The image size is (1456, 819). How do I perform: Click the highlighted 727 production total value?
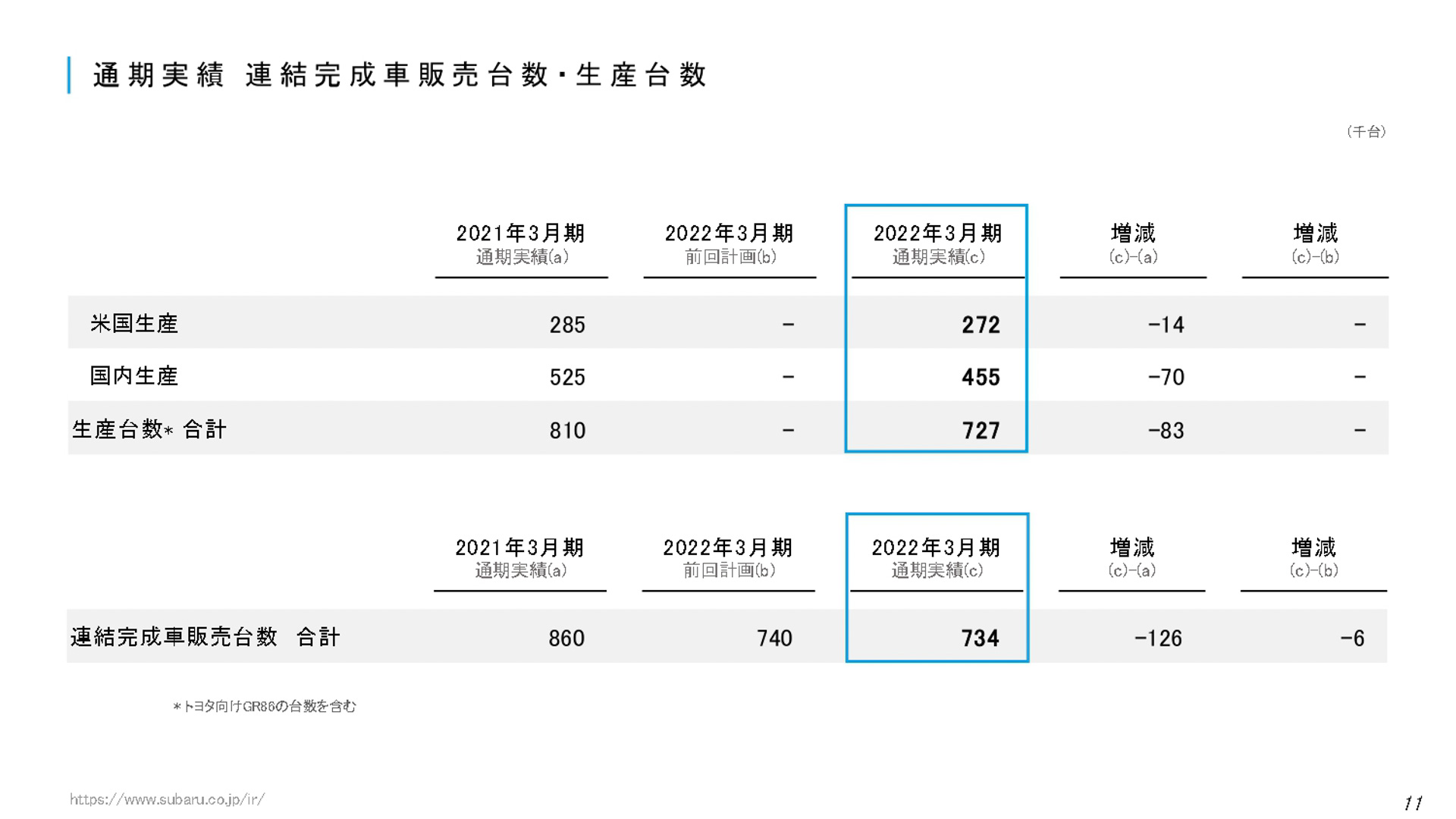(x=980, y=430)
